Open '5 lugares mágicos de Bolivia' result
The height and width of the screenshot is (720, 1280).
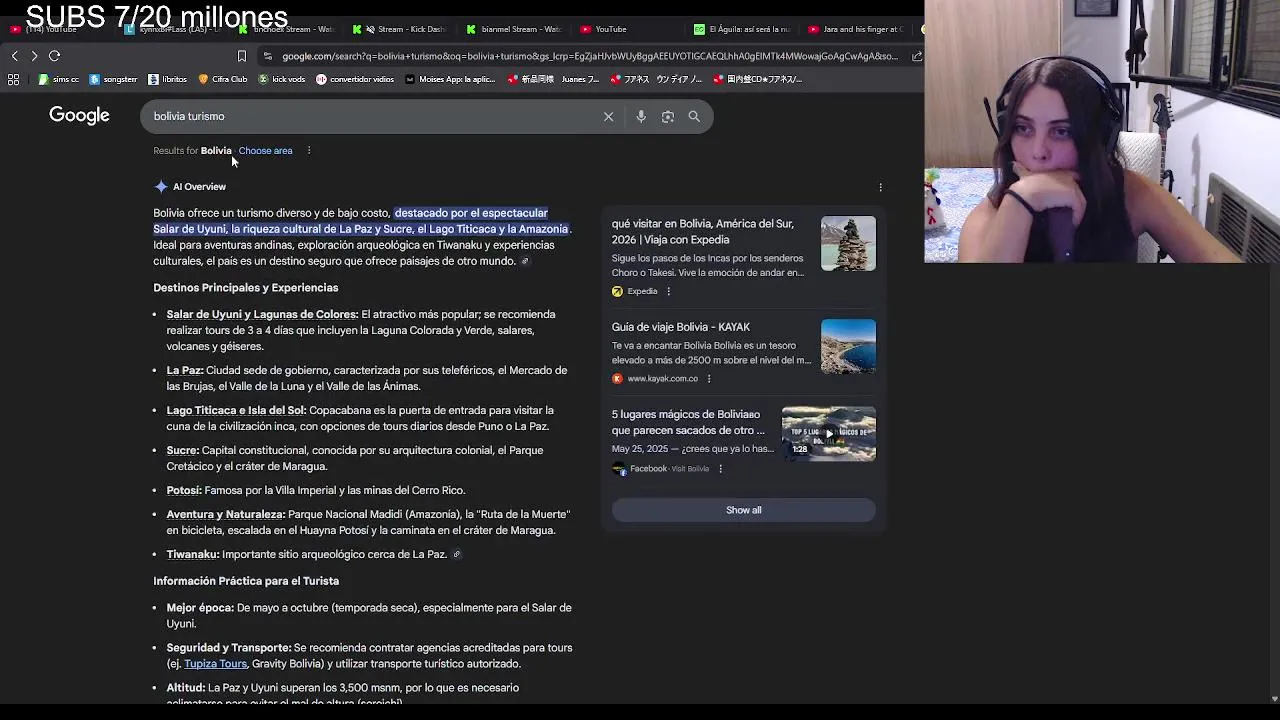pos(688,422)
